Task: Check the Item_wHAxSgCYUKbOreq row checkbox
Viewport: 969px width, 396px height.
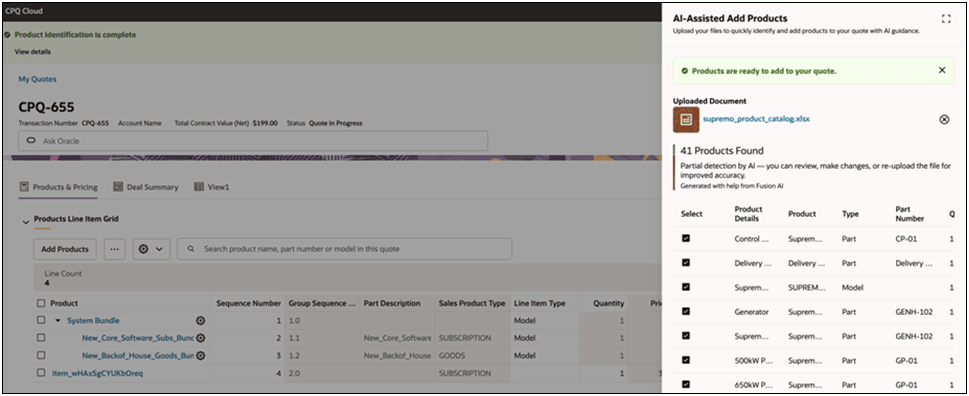Action: [x=41, y=373]
